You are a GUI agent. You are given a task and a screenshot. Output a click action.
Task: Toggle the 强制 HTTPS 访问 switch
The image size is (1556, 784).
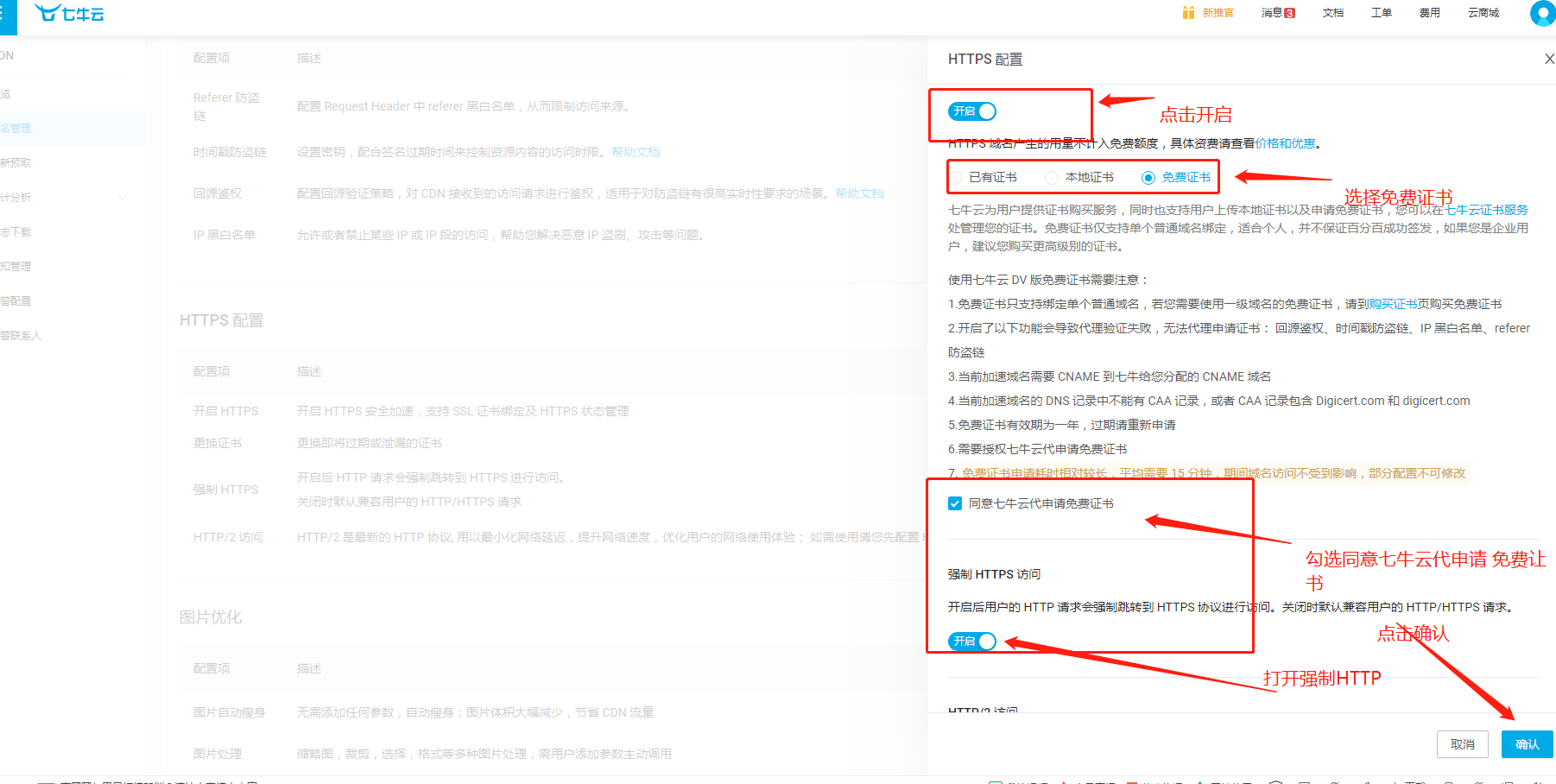972,642
